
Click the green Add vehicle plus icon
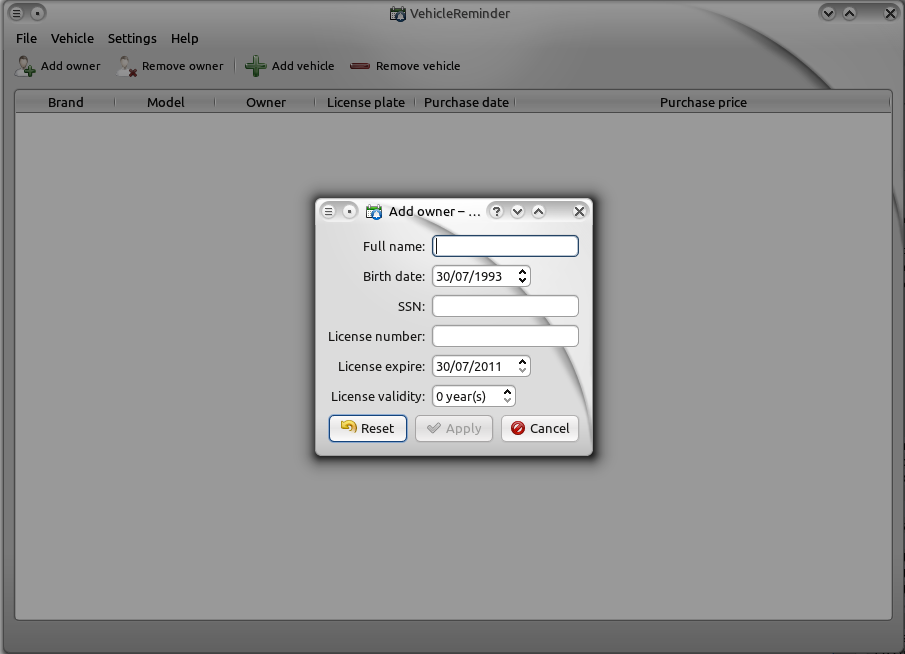click(x=255, y=66)
